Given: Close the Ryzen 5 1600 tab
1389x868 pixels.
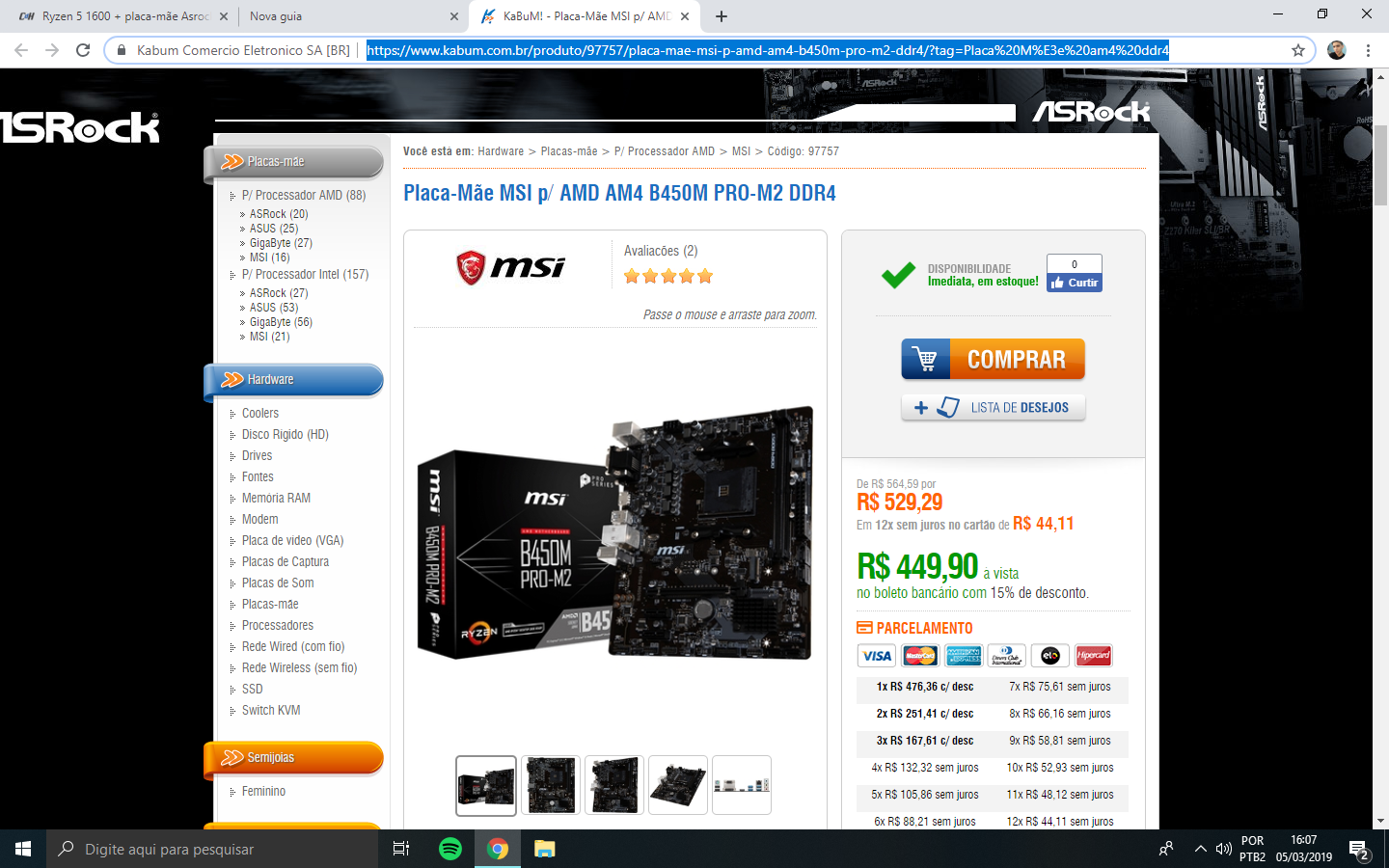Looking at the screenshot, I should [223, 16].
